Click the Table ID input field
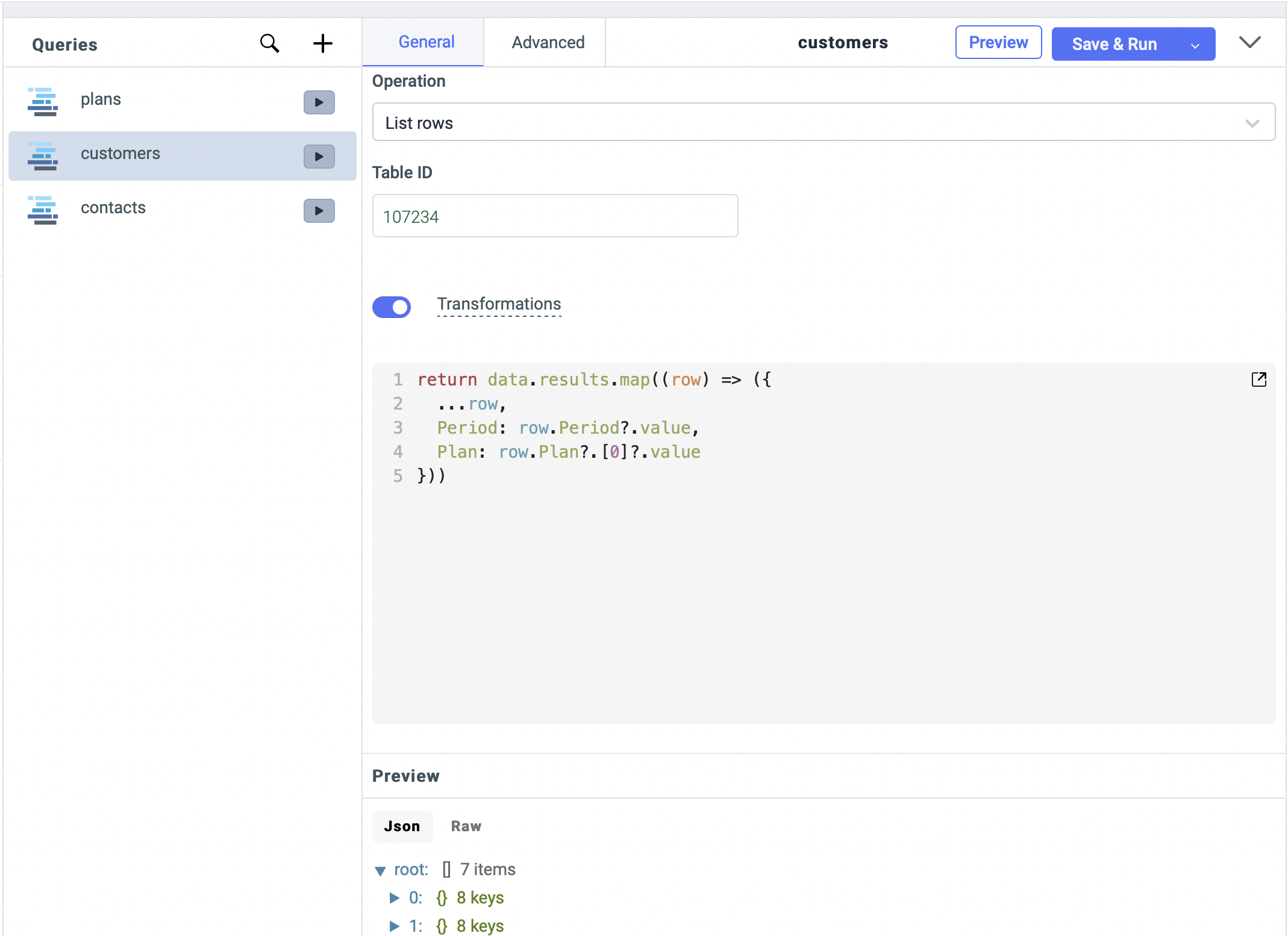 554,216
